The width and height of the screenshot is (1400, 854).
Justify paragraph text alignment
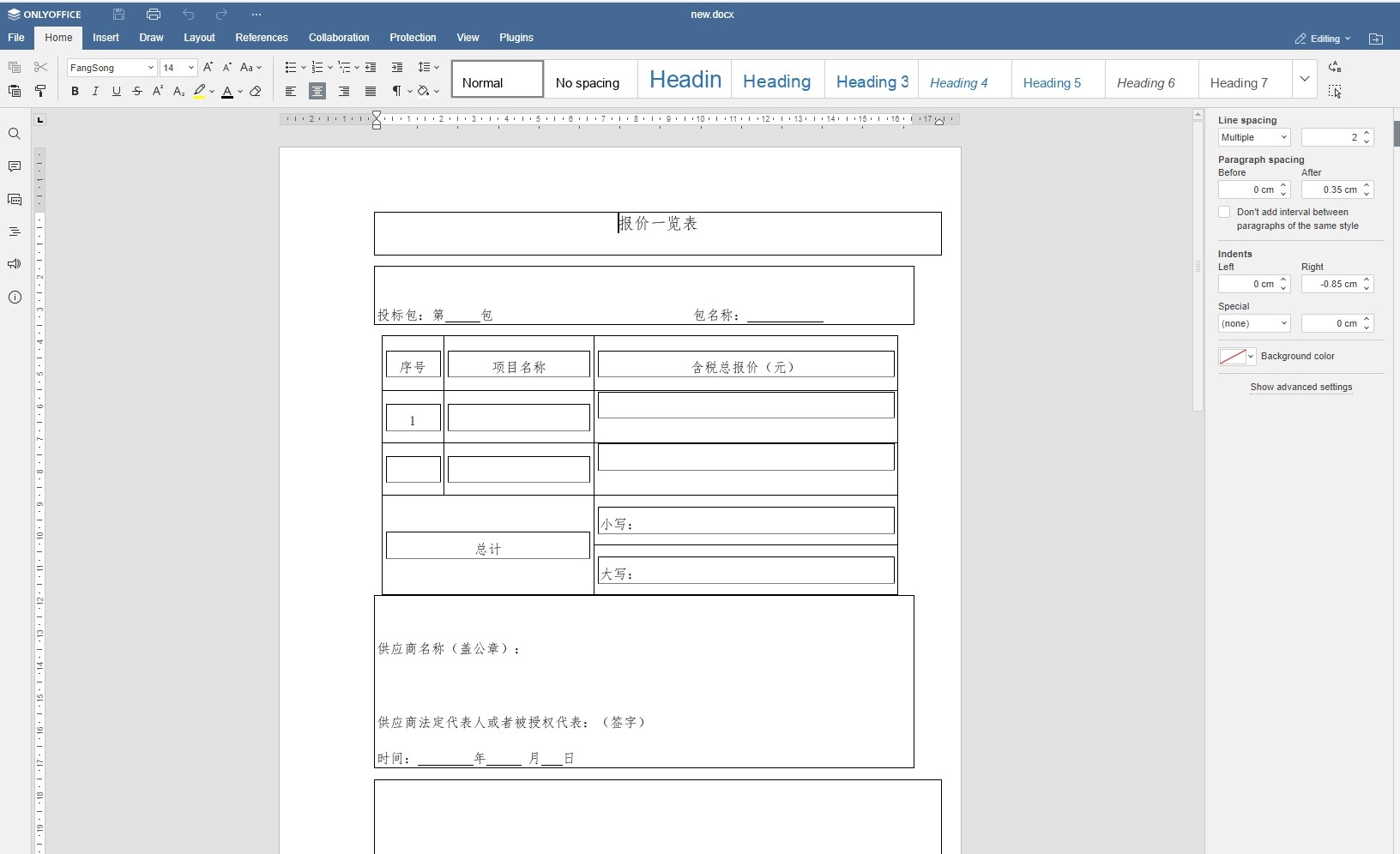(371, 91)
